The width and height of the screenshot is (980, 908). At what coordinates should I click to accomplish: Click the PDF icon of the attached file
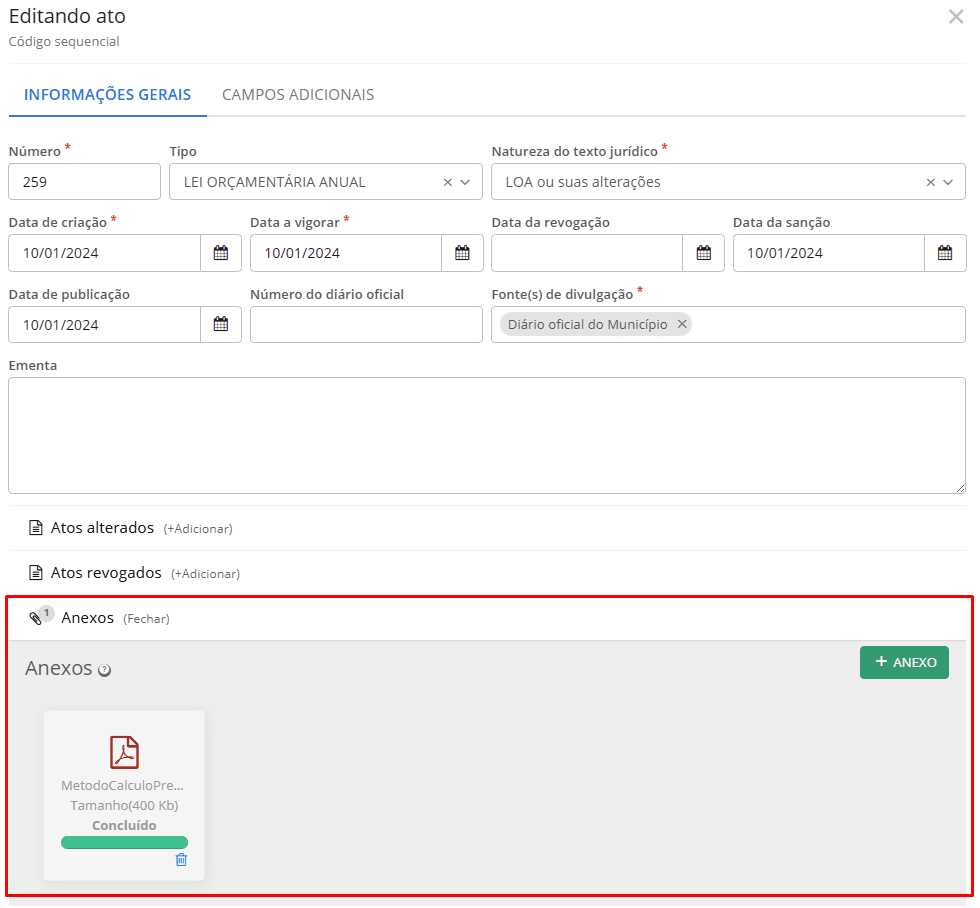[x=124, y=752]
